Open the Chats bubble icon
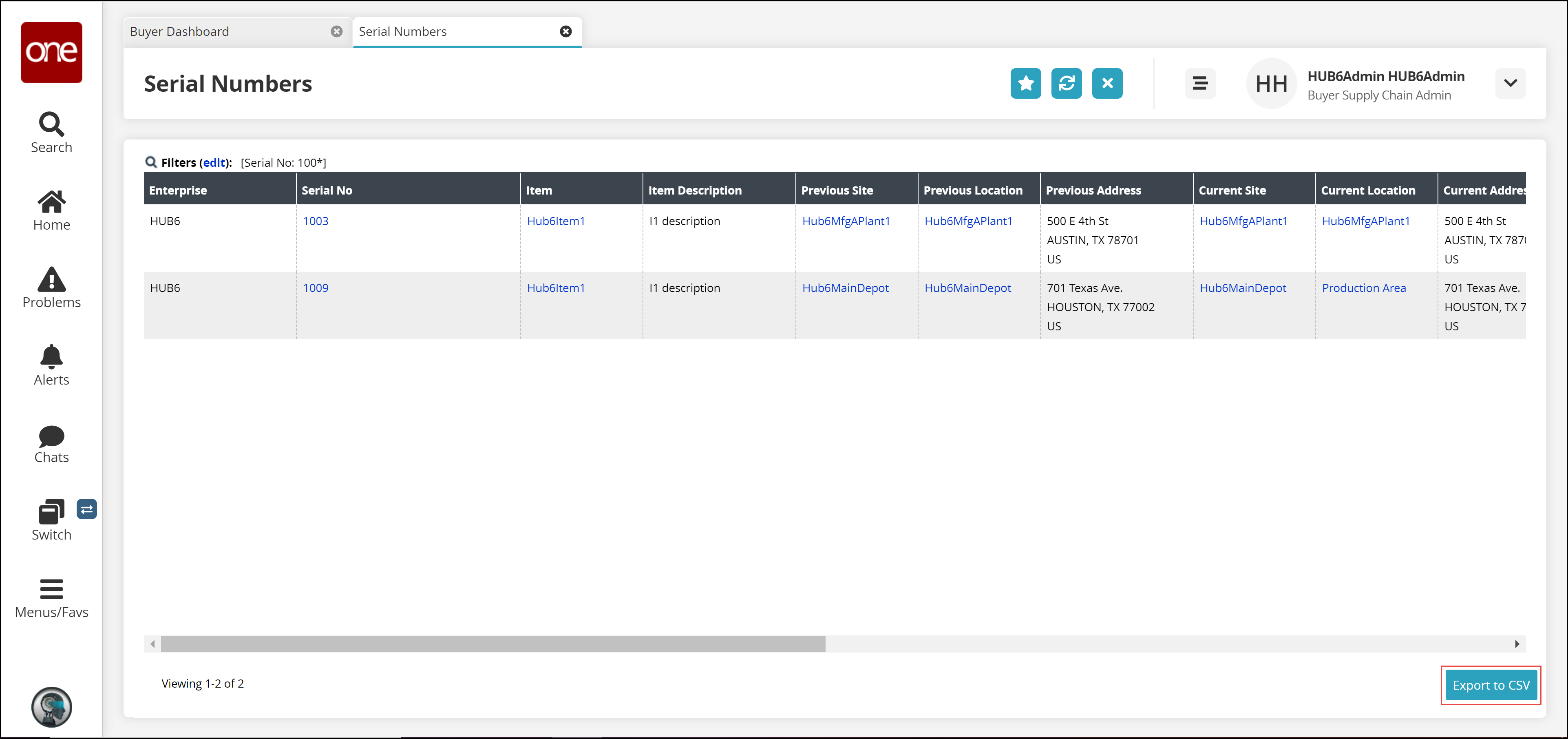 (x=51, y=435)
